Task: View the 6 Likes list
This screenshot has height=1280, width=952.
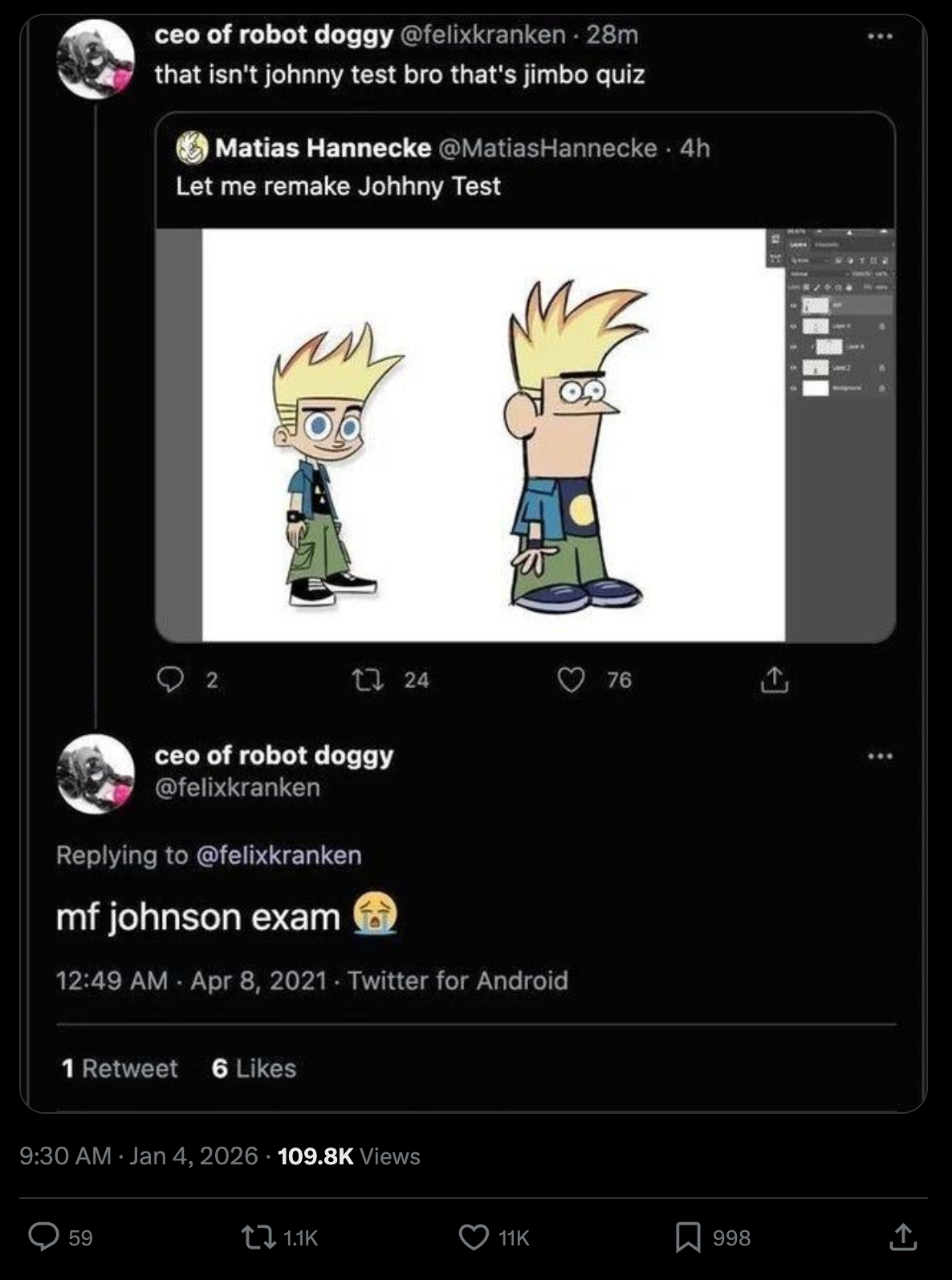Action: tap(254, 1068)
